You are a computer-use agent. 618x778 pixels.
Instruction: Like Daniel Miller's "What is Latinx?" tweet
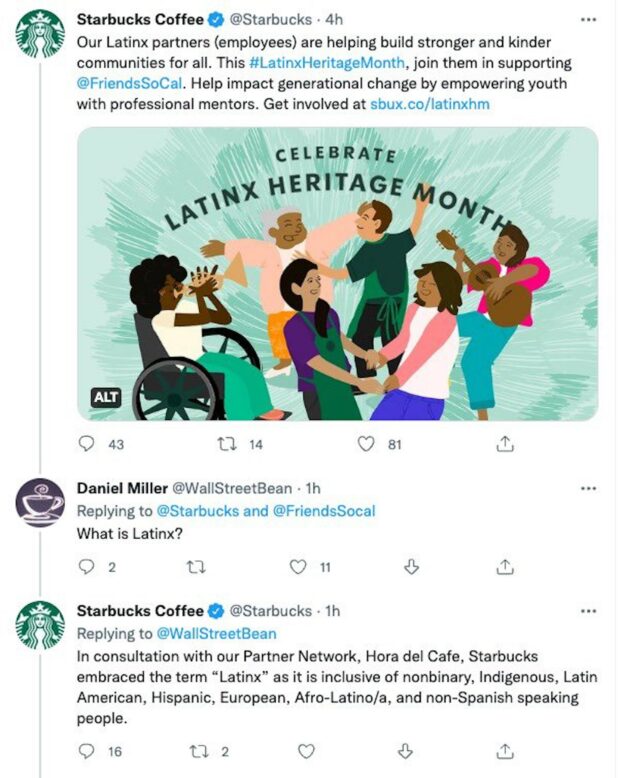coord(297,567)
